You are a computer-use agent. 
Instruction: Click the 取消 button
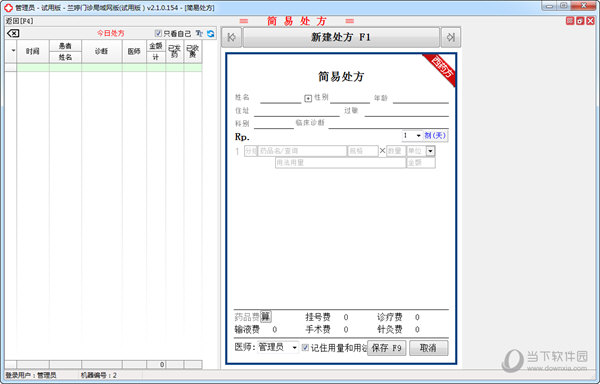[428, 348]
